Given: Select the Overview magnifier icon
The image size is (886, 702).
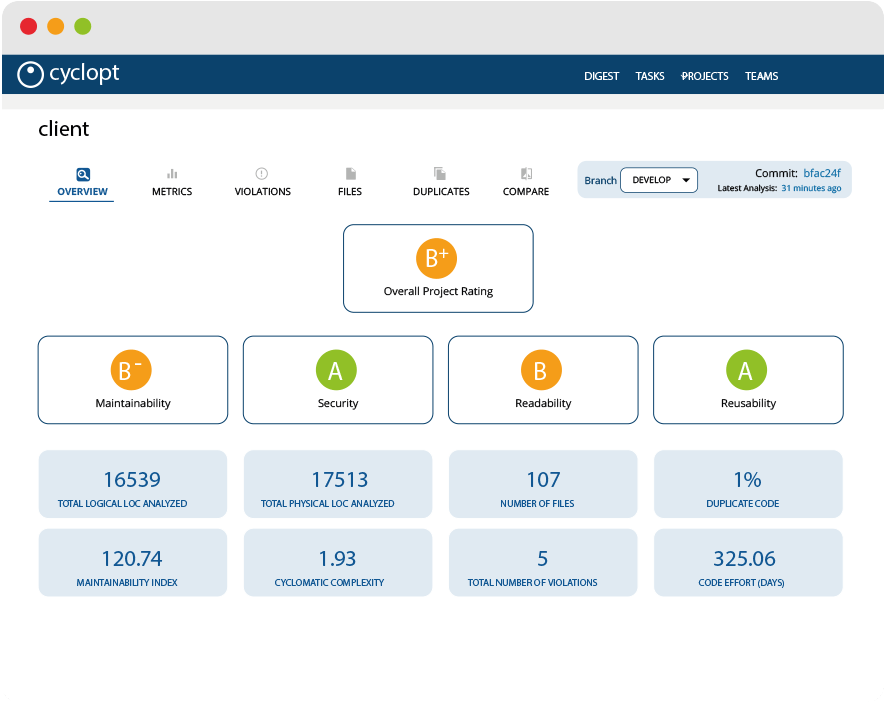Looking at the screenshot, I should 82,174.
